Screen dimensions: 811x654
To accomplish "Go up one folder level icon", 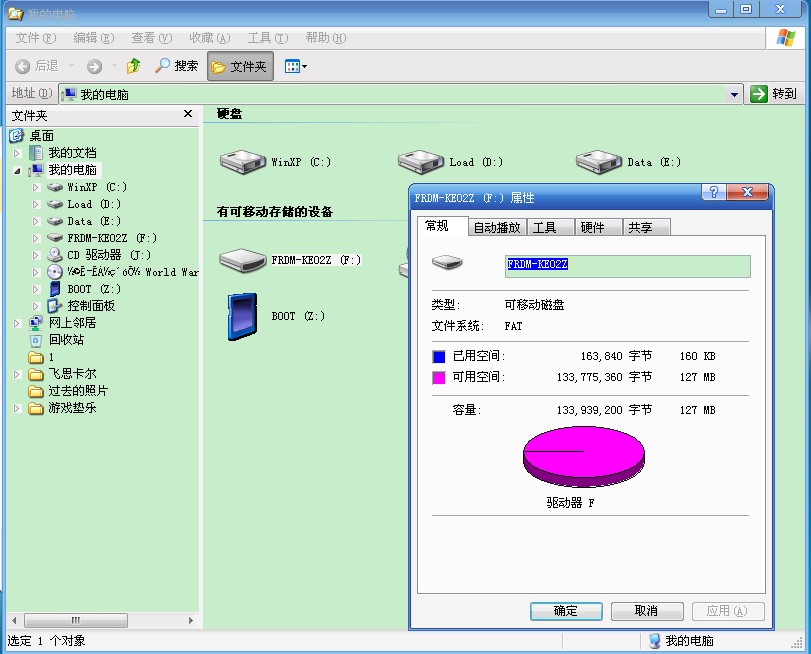I will [x=133, y=66].
